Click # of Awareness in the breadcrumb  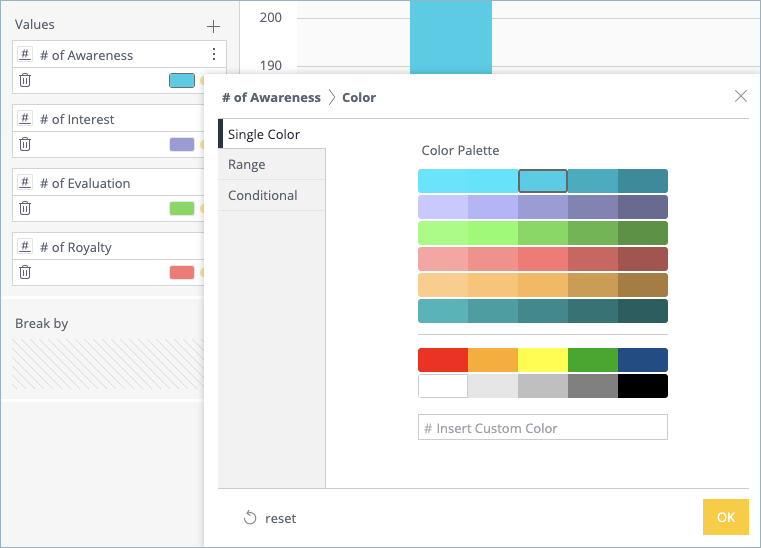(271, 97)
